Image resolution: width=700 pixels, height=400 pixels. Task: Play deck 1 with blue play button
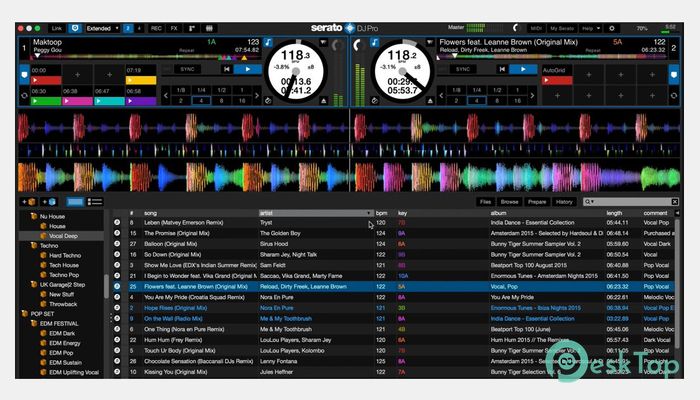point(247,69)
